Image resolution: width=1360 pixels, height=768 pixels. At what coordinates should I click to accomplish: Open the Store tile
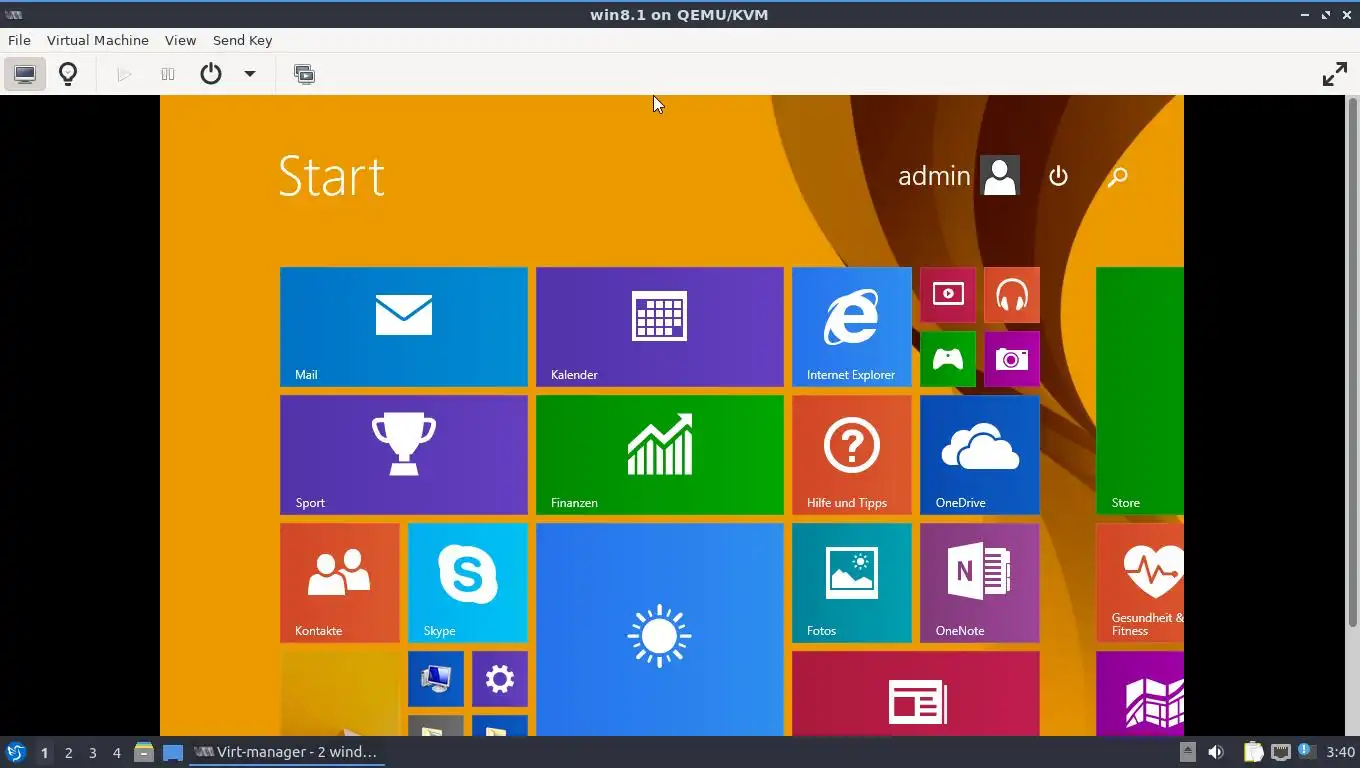pos(1140,391)
